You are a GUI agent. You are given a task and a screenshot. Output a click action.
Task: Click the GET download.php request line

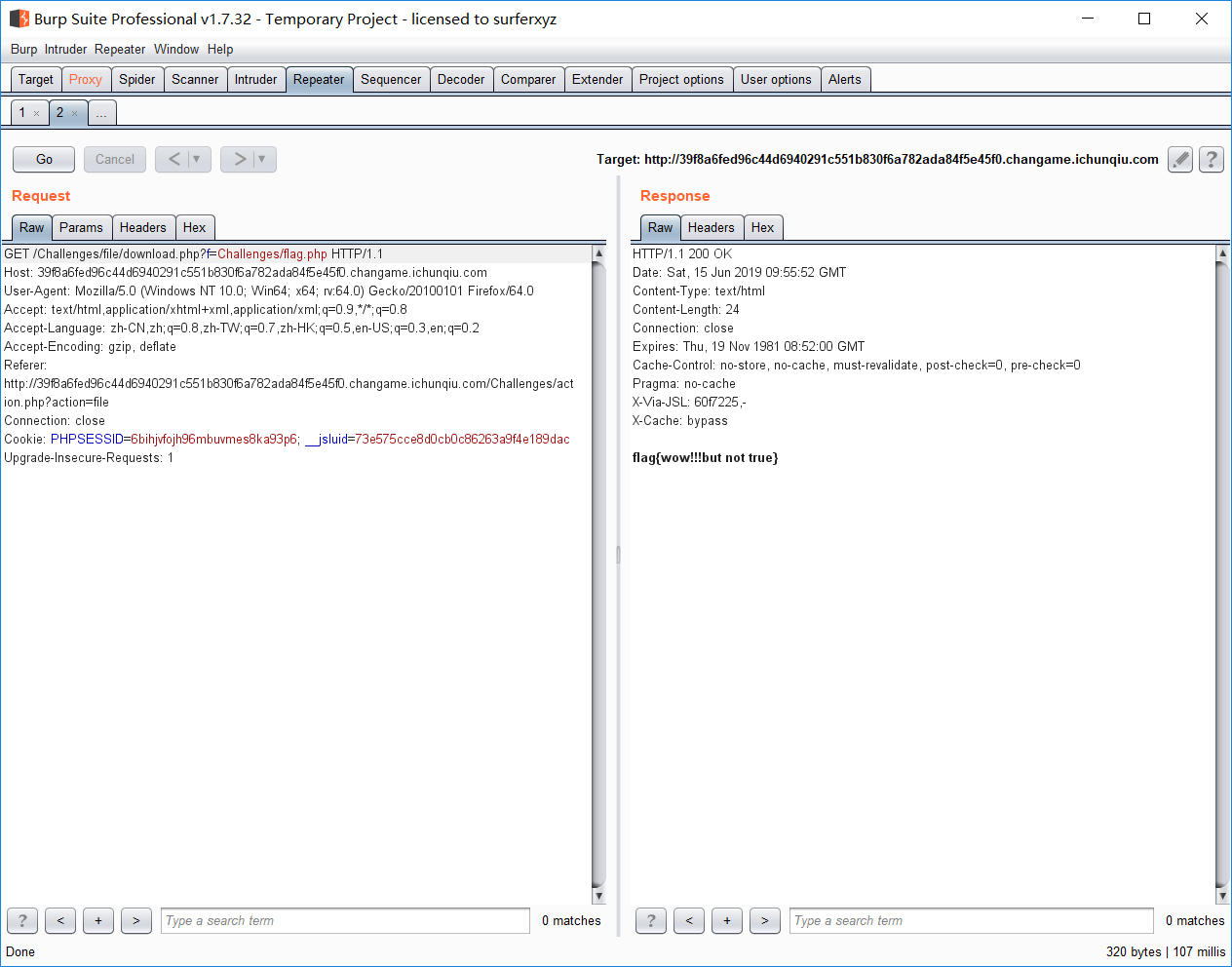[194, 253]
